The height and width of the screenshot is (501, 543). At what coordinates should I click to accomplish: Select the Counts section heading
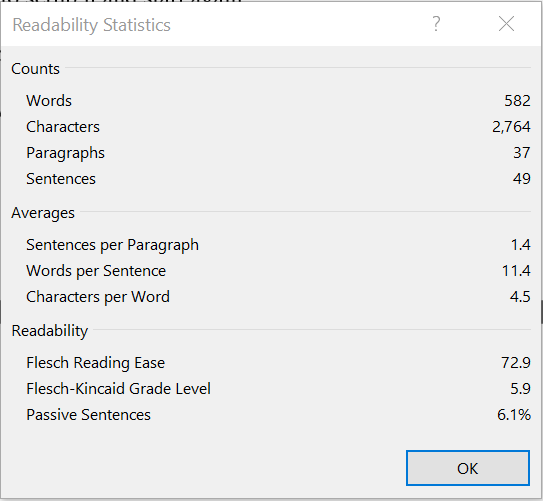(35, 69)
